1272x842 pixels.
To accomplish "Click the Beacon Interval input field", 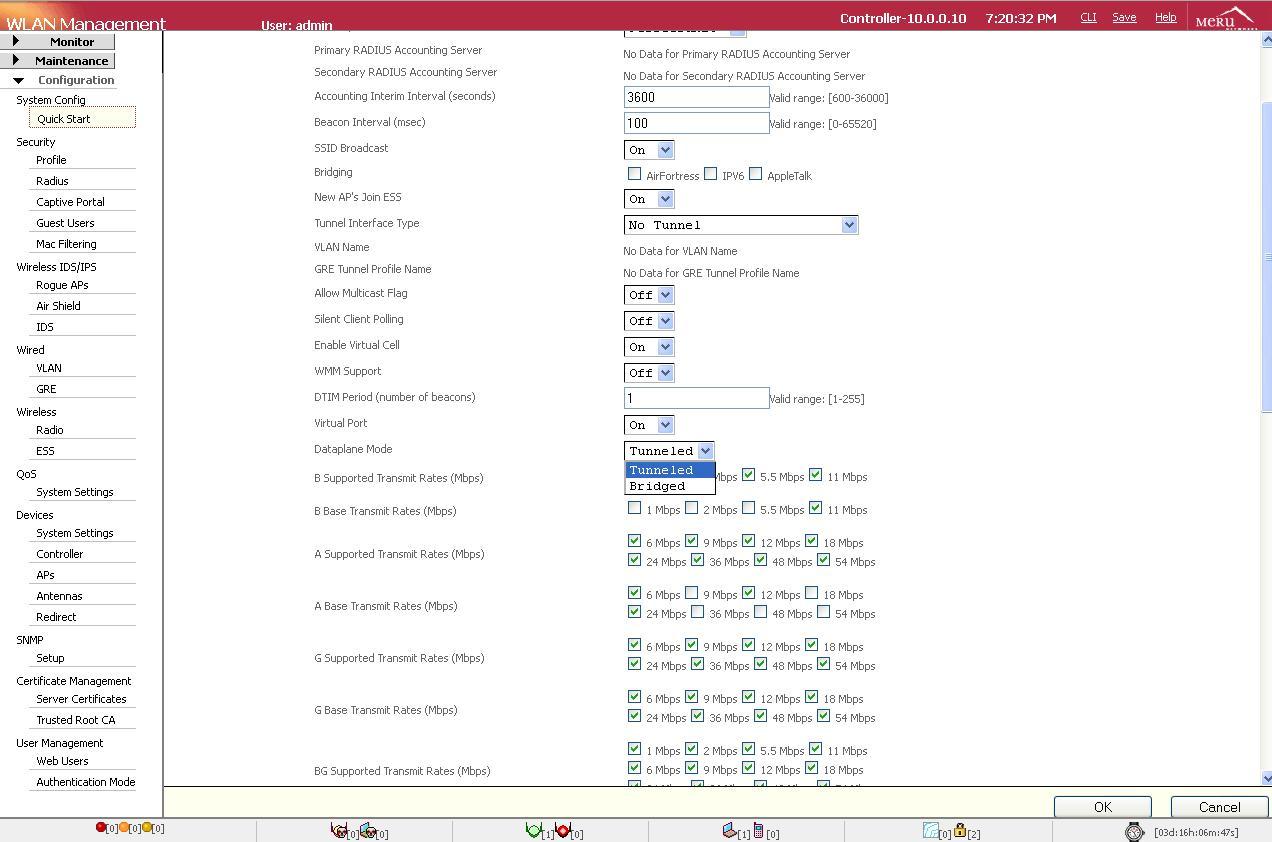I will (x=696, y=123).
